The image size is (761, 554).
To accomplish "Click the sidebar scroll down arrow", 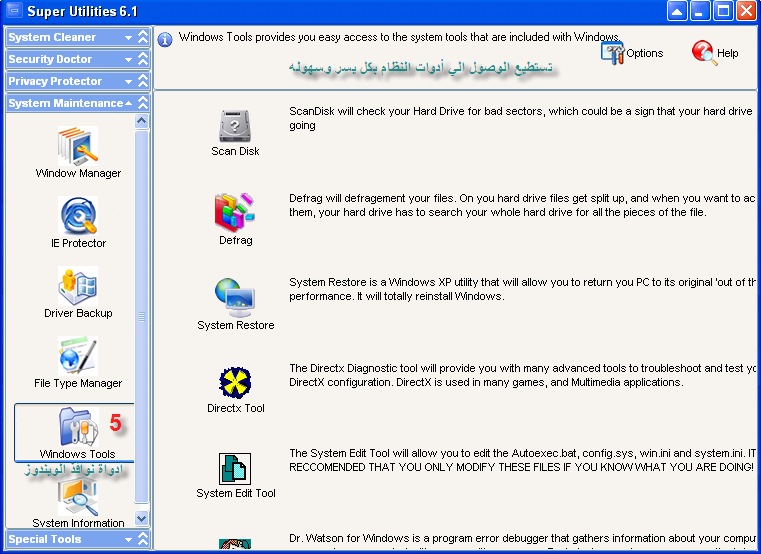I will point(141,518).
